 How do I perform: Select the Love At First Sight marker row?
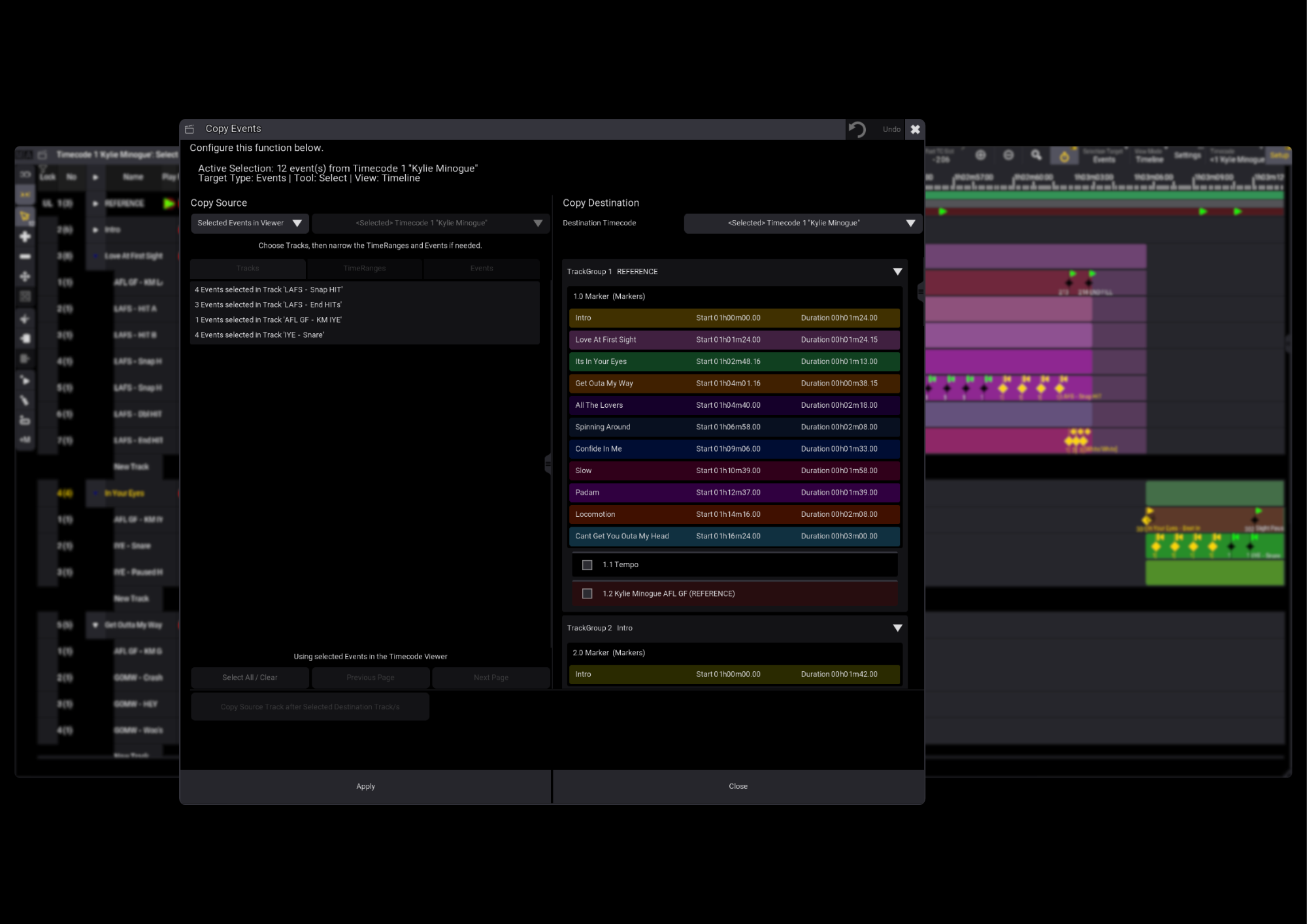point(735,340)
